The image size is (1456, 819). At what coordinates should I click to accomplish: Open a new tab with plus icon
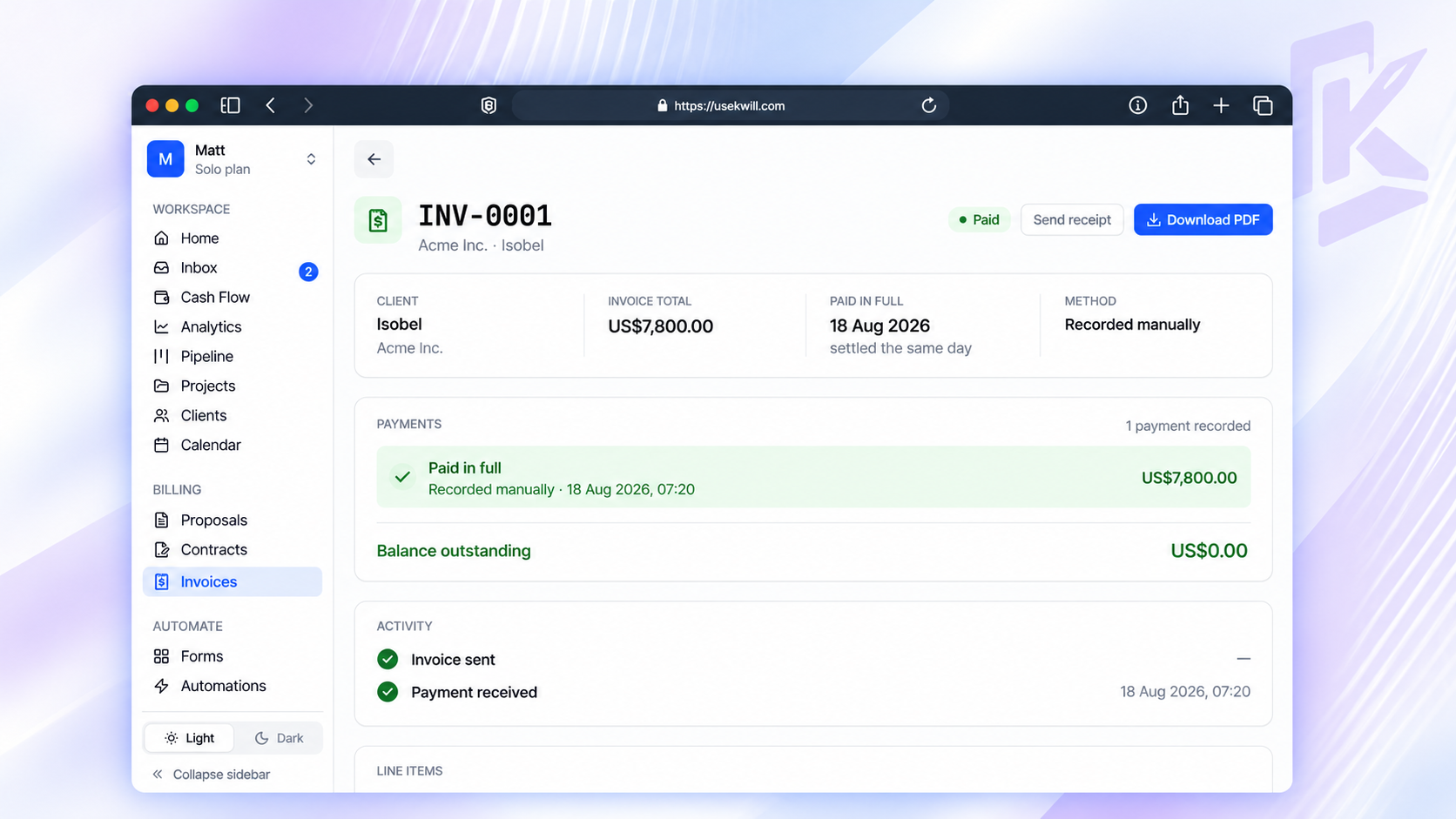[x=1221, y=105]
